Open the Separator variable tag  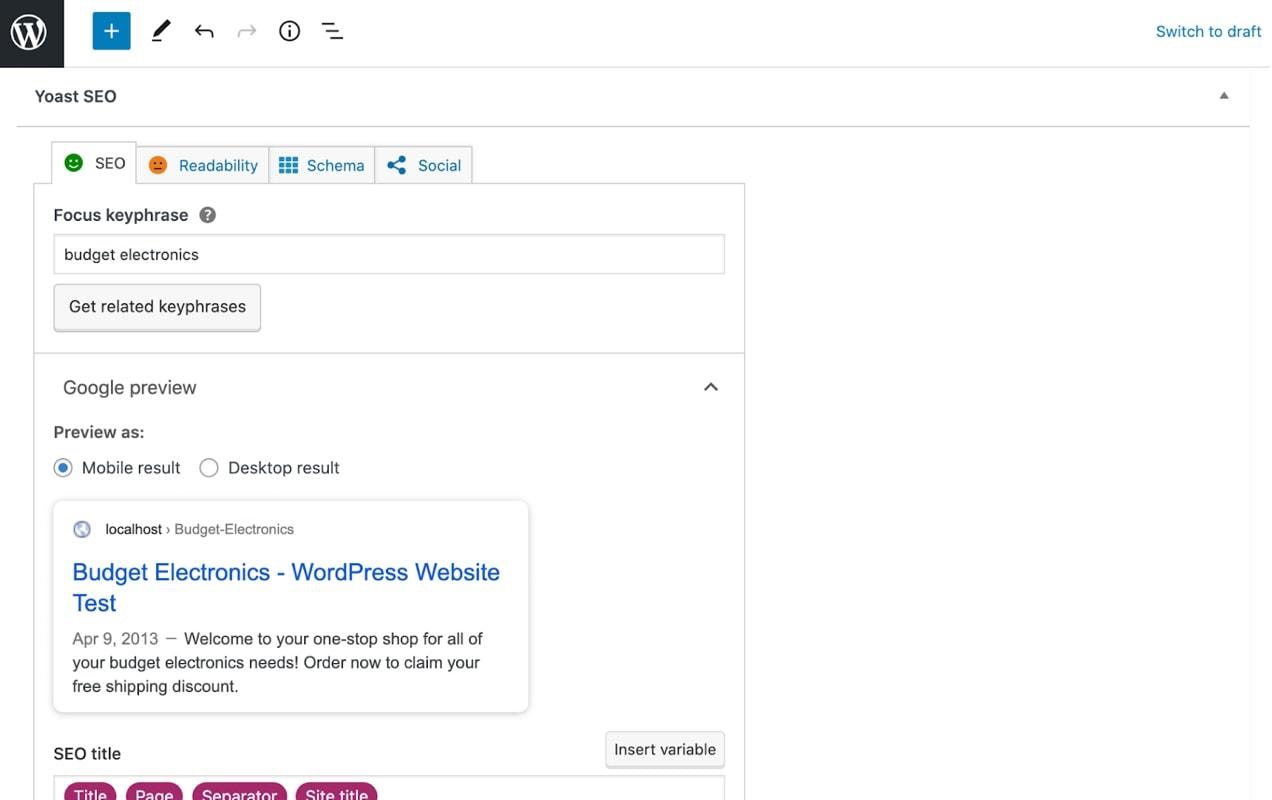(239, 794)
